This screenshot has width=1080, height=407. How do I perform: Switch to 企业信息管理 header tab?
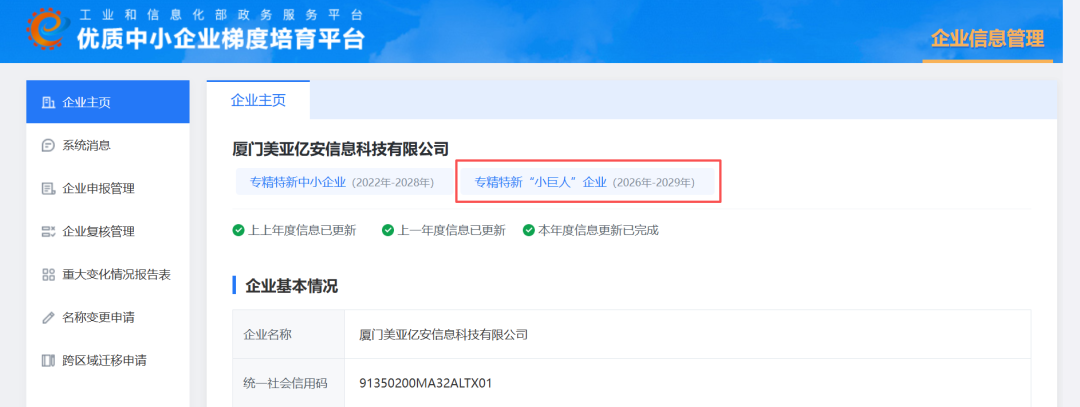[x=988, y=39]
